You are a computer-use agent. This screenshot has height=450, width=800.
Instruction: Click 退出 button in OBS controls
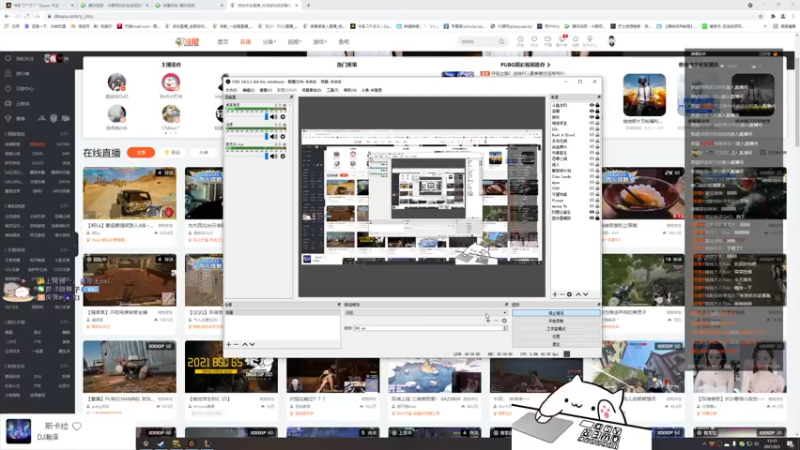coord(556,344)
